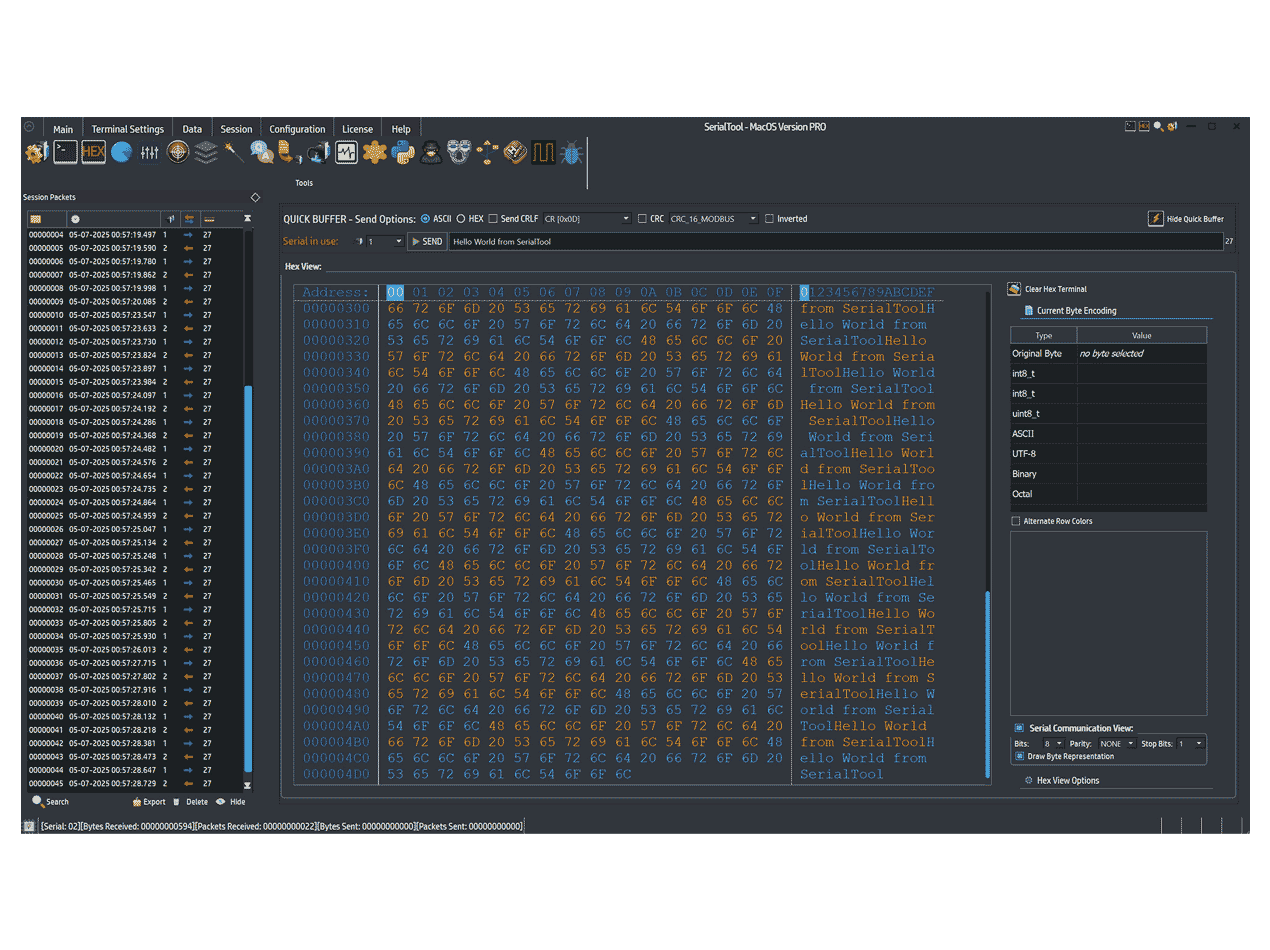The image size is (1270, 950).
Task: Select the ASCII send option
Action: click(436, 218)
